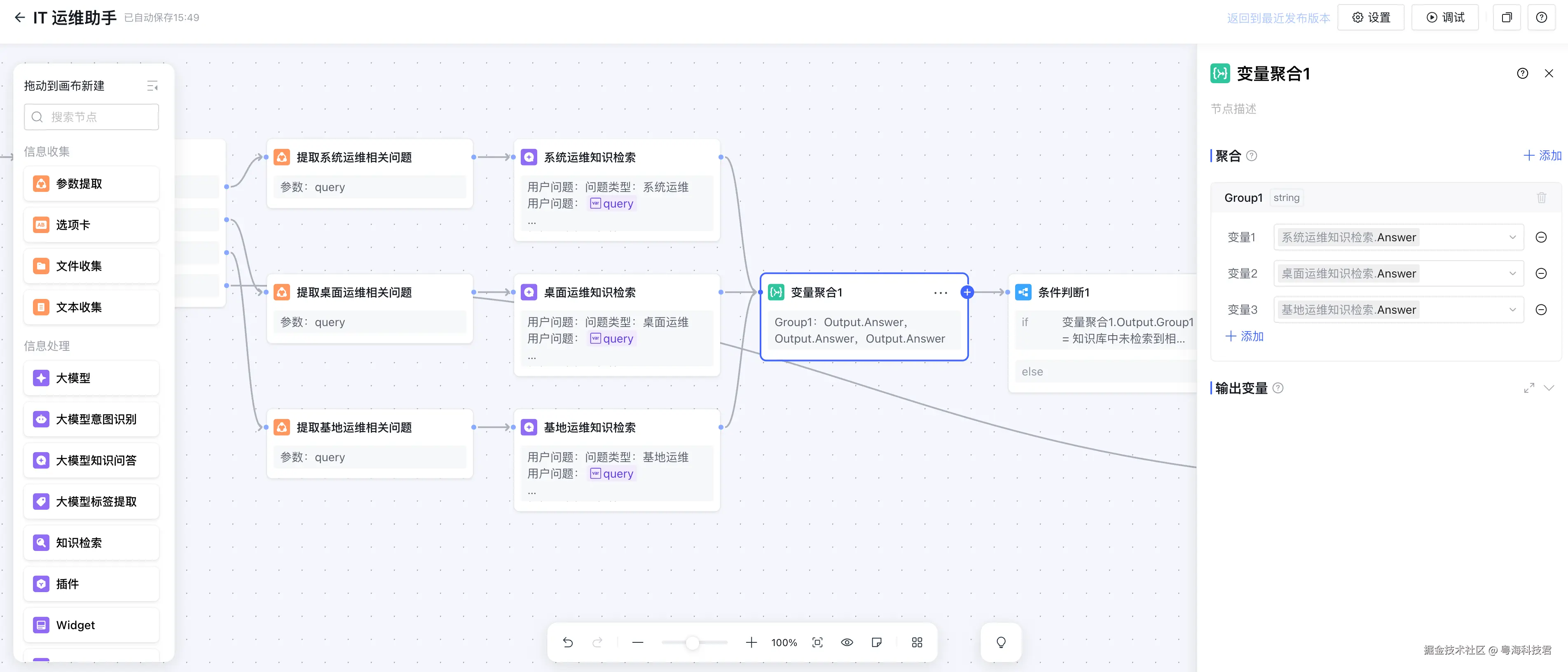This screenshot has height=672, width=1568.
Task: Remove 变量1 with the minus circle
Action: (1541, 237)
